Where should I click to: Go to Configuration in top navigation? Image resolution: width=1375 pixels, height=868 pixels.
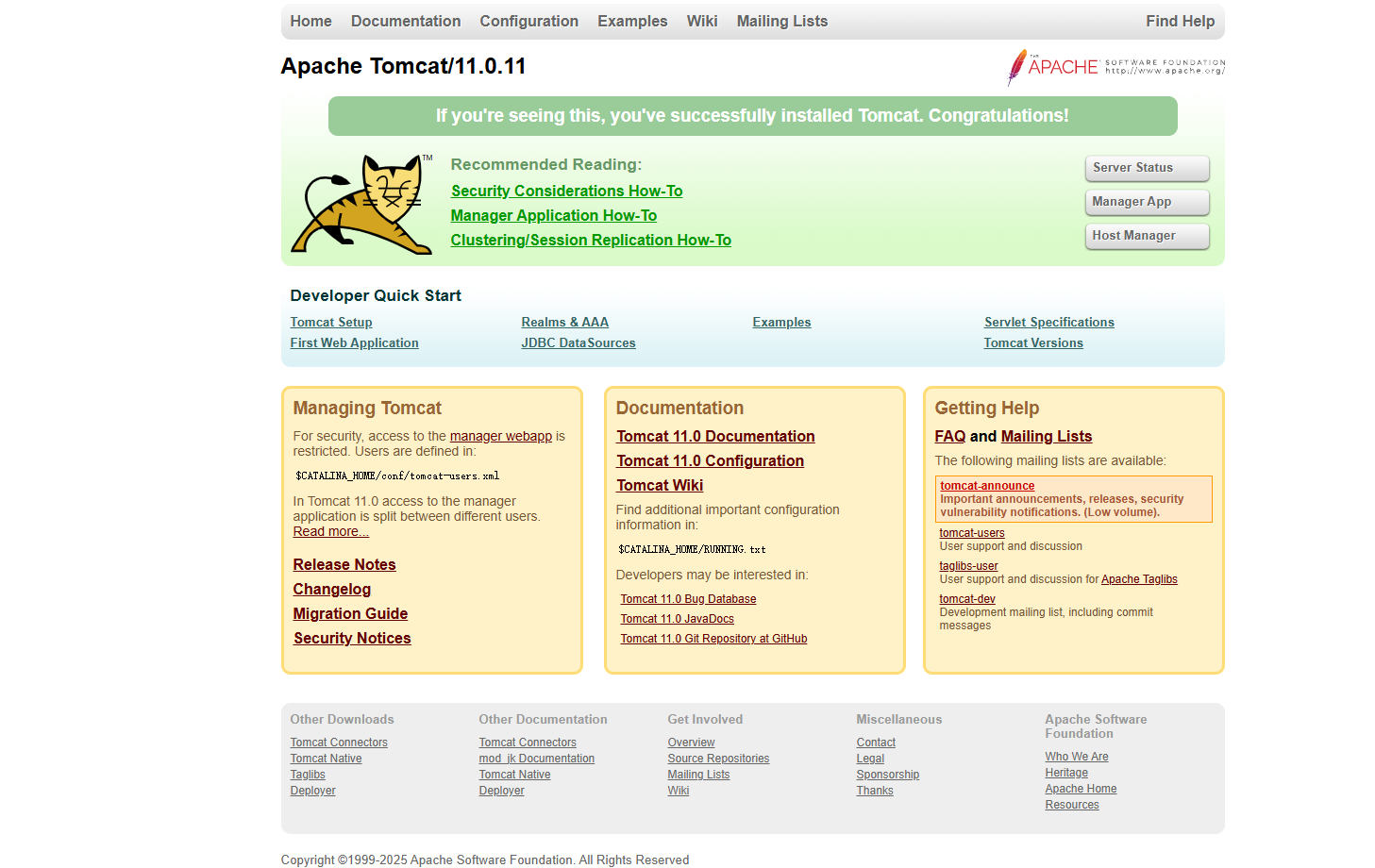click(x=528, y=21)
